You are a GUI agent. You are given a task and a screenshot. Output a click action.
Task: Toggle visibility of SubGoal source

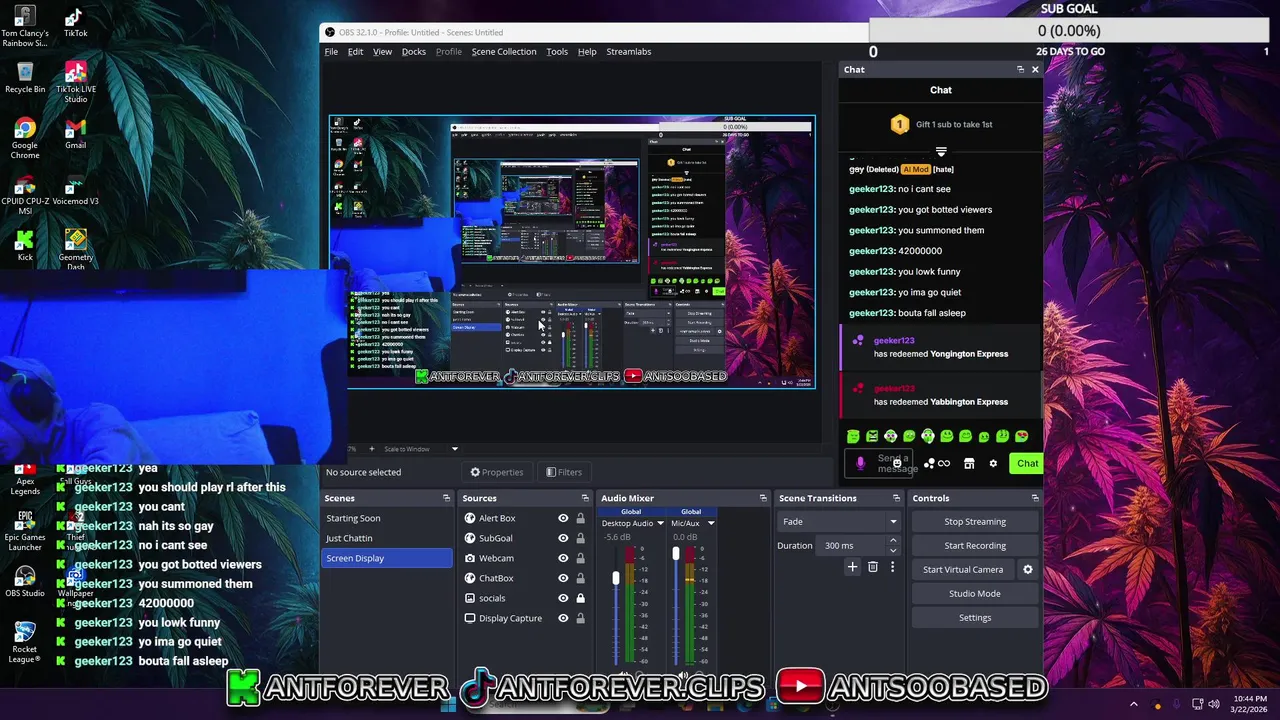[563, 538]
